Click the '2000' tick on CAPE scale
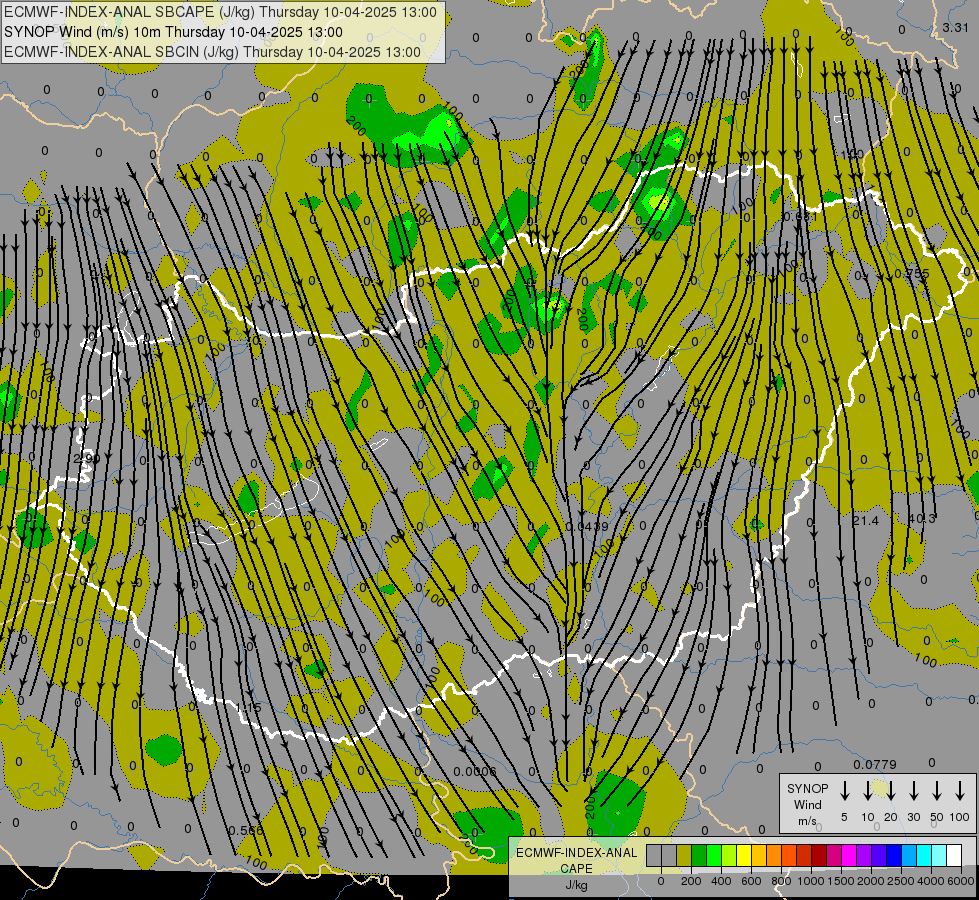 pos(871,881)
